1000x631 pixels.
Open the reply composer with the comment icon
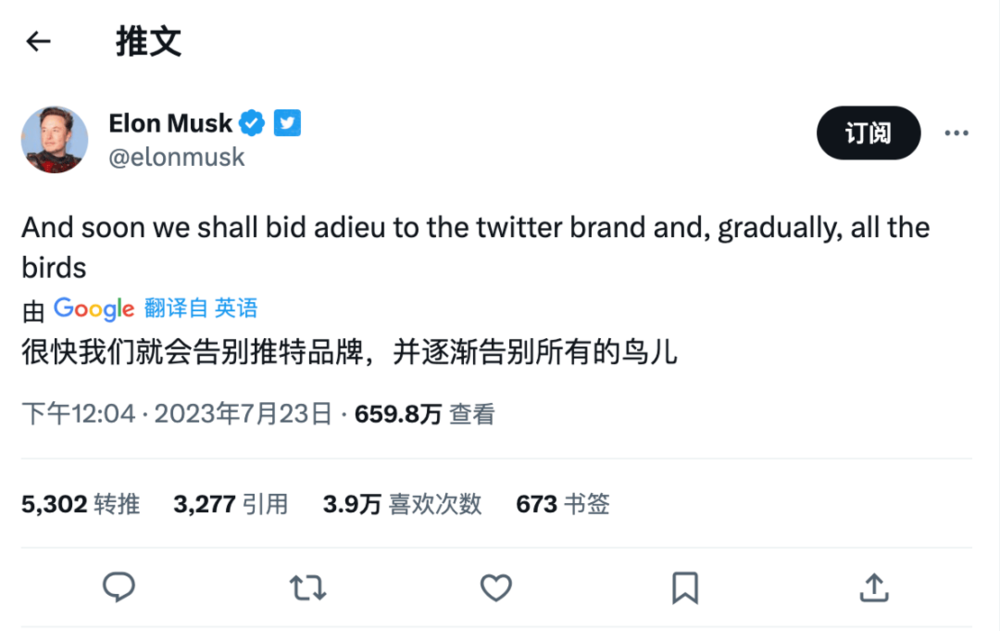[119, 588]
